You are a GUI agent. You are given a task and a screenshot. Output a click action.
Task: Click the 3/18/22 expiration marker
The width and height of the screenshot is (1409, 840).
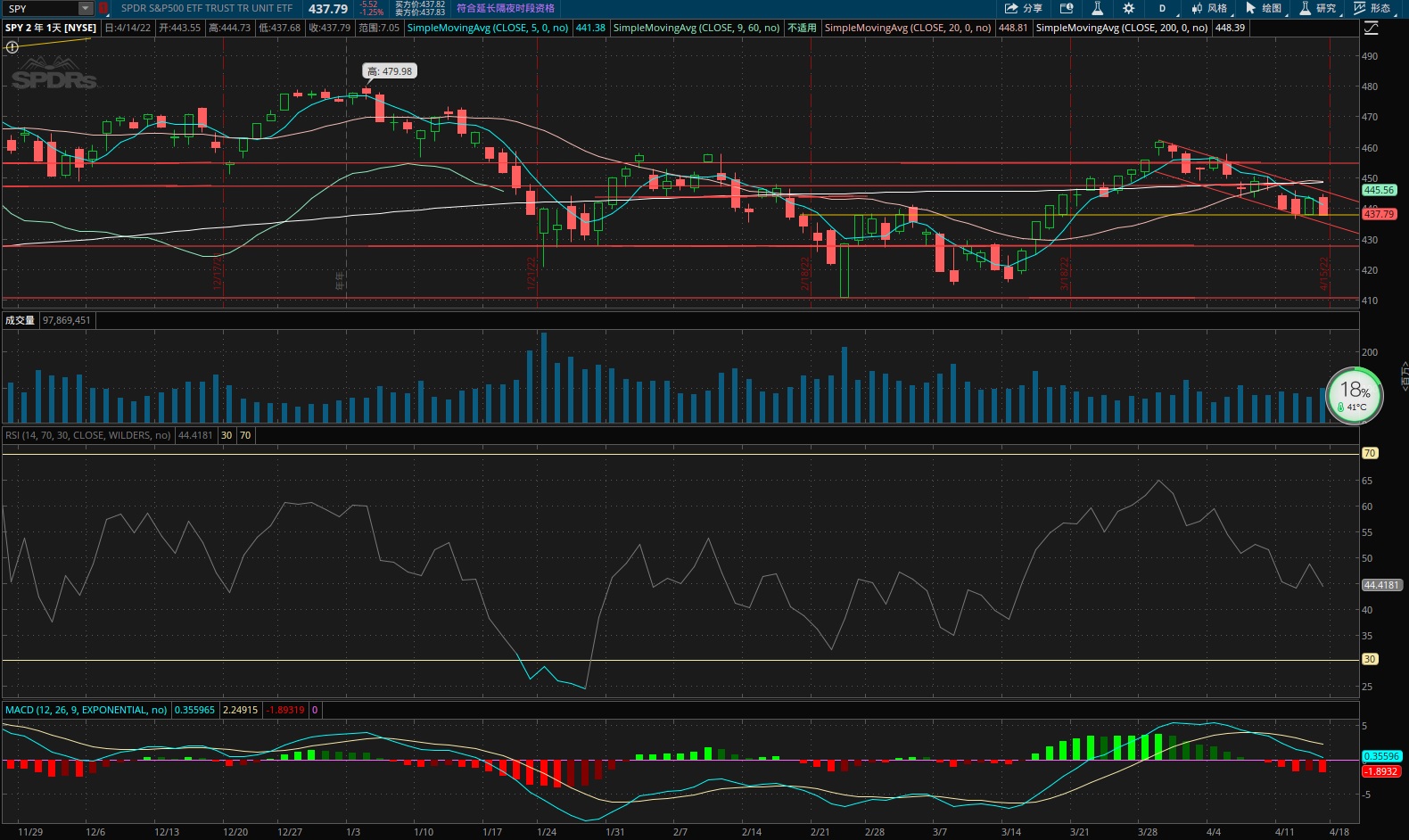1064,274
